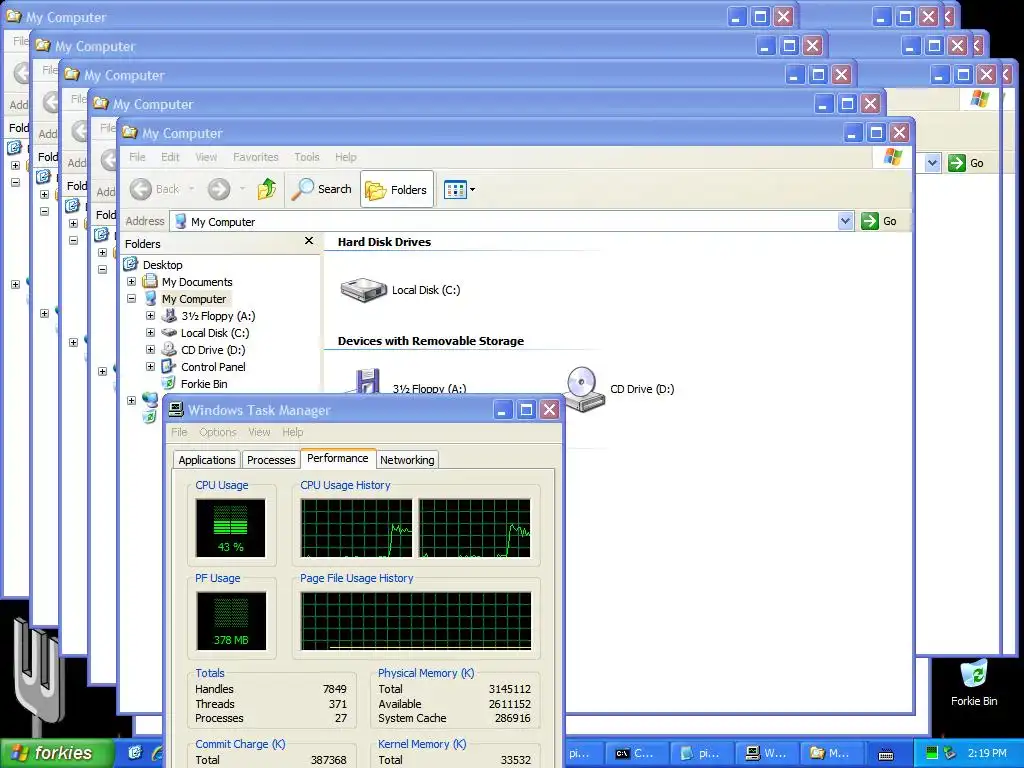Click the forkies Start button

(57, 753)
